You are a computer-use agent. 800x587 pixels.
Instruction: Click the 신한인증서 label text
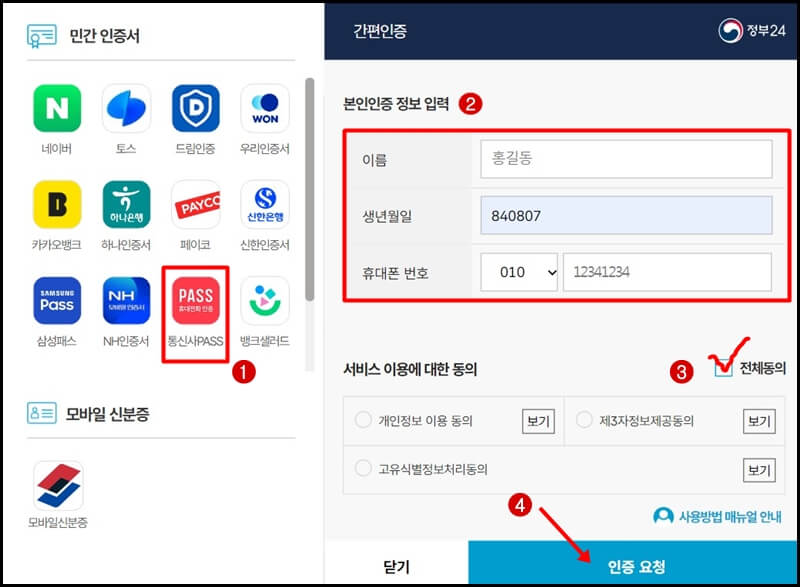265,245
